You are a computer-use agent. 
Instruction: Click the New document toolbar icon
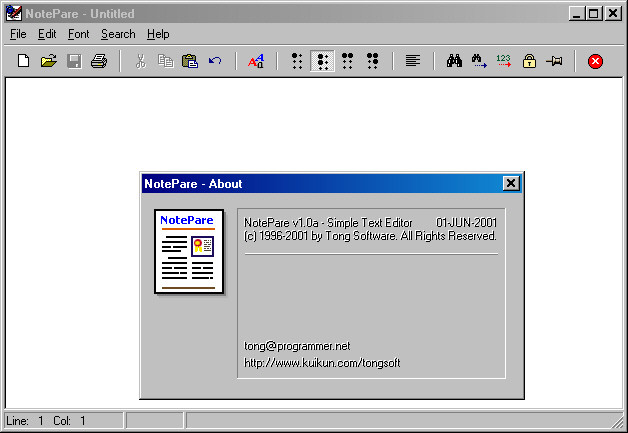click(x=24, y=61)
